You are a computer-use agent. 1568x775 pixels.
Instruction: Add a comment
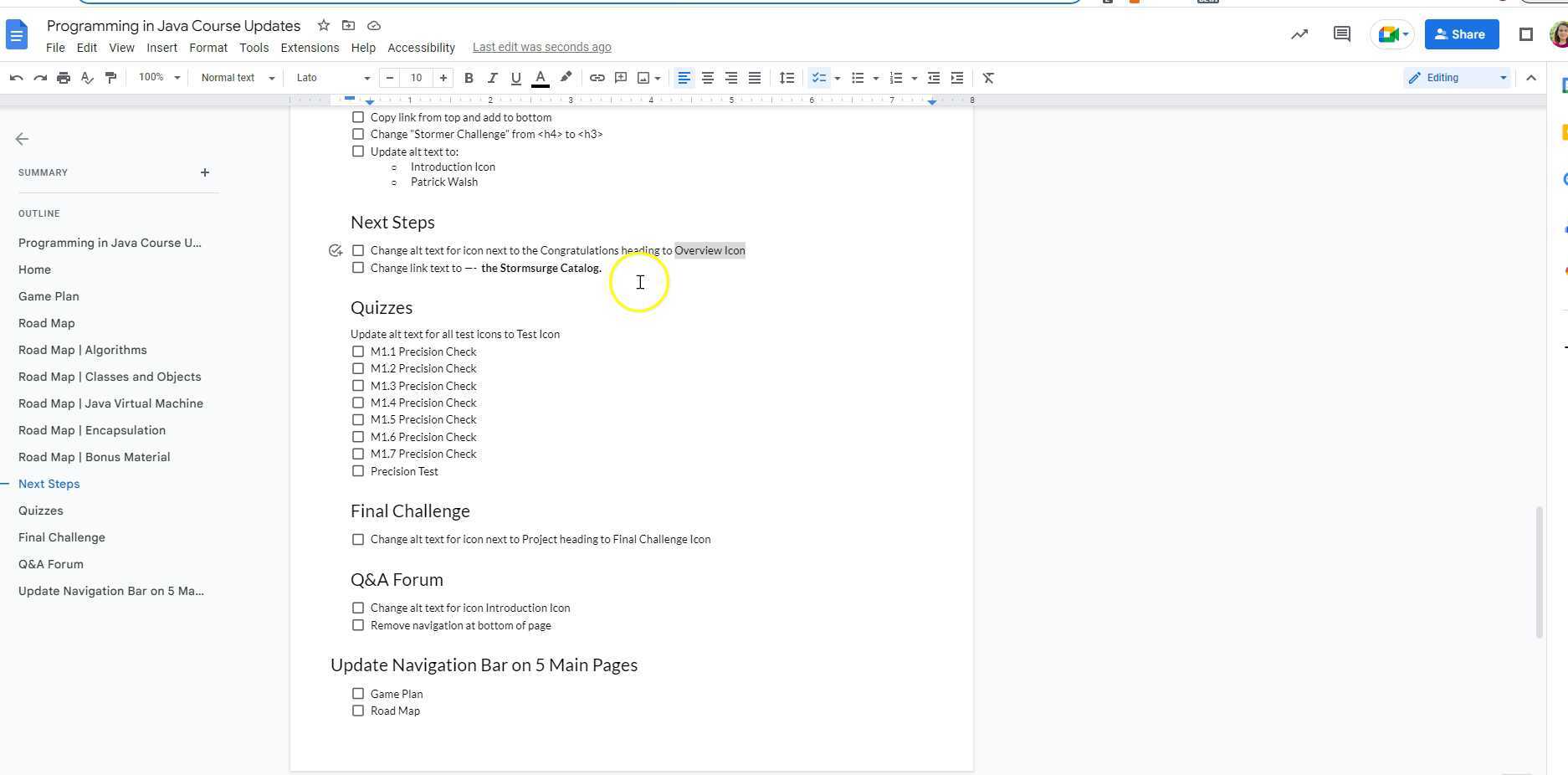pos(620,77)
